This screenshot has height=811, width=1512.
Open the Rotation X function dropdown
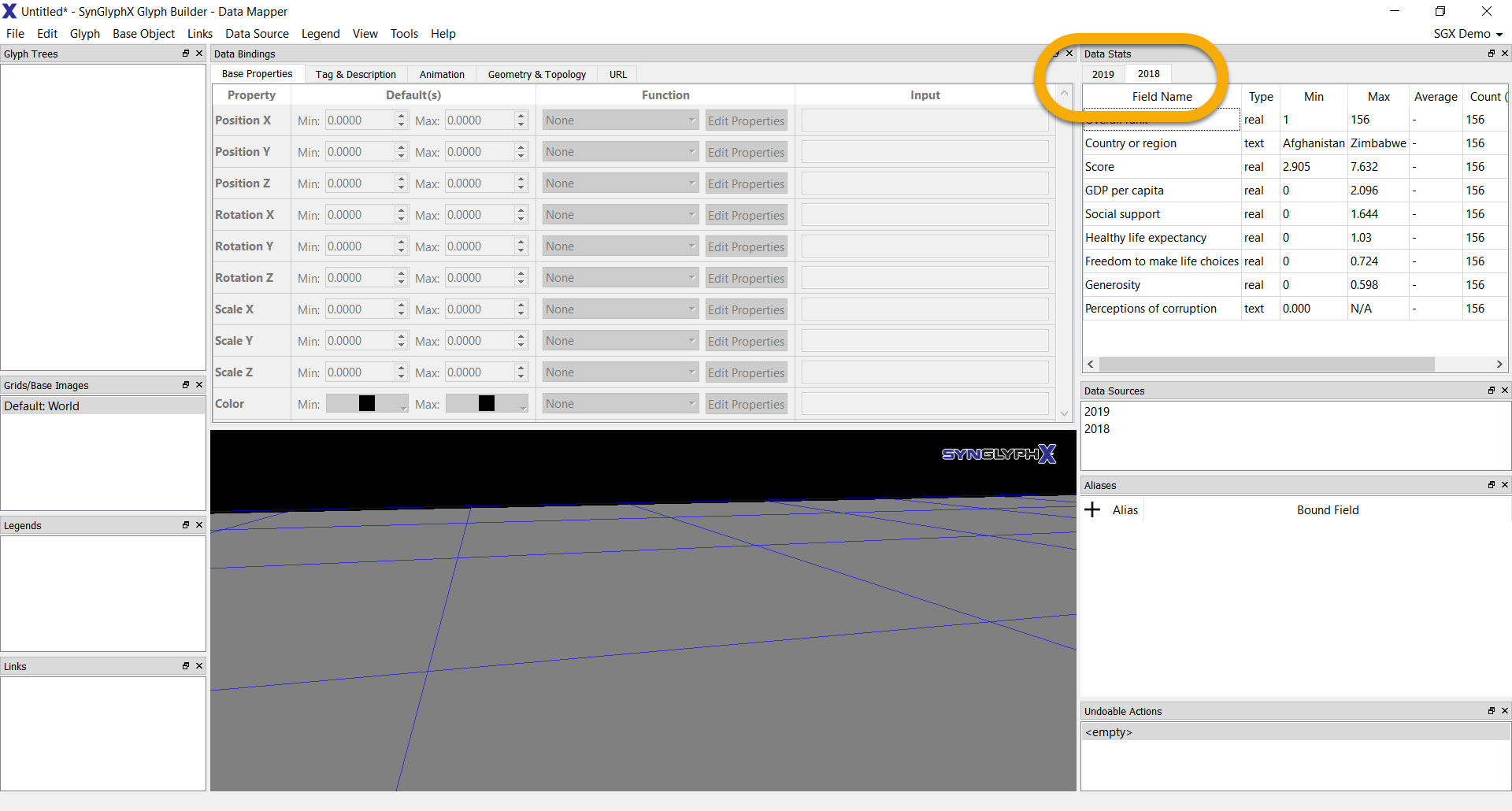(x=621, y=215)
